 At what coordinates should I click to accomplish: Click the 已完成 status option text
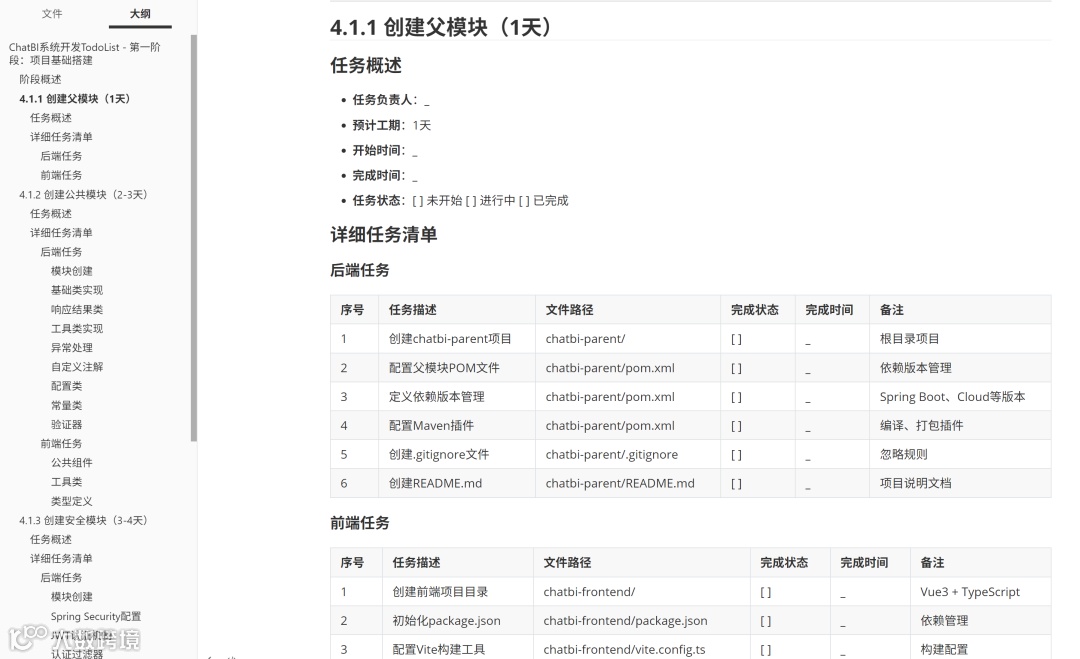pyautogui.click(x=550, y=200)
